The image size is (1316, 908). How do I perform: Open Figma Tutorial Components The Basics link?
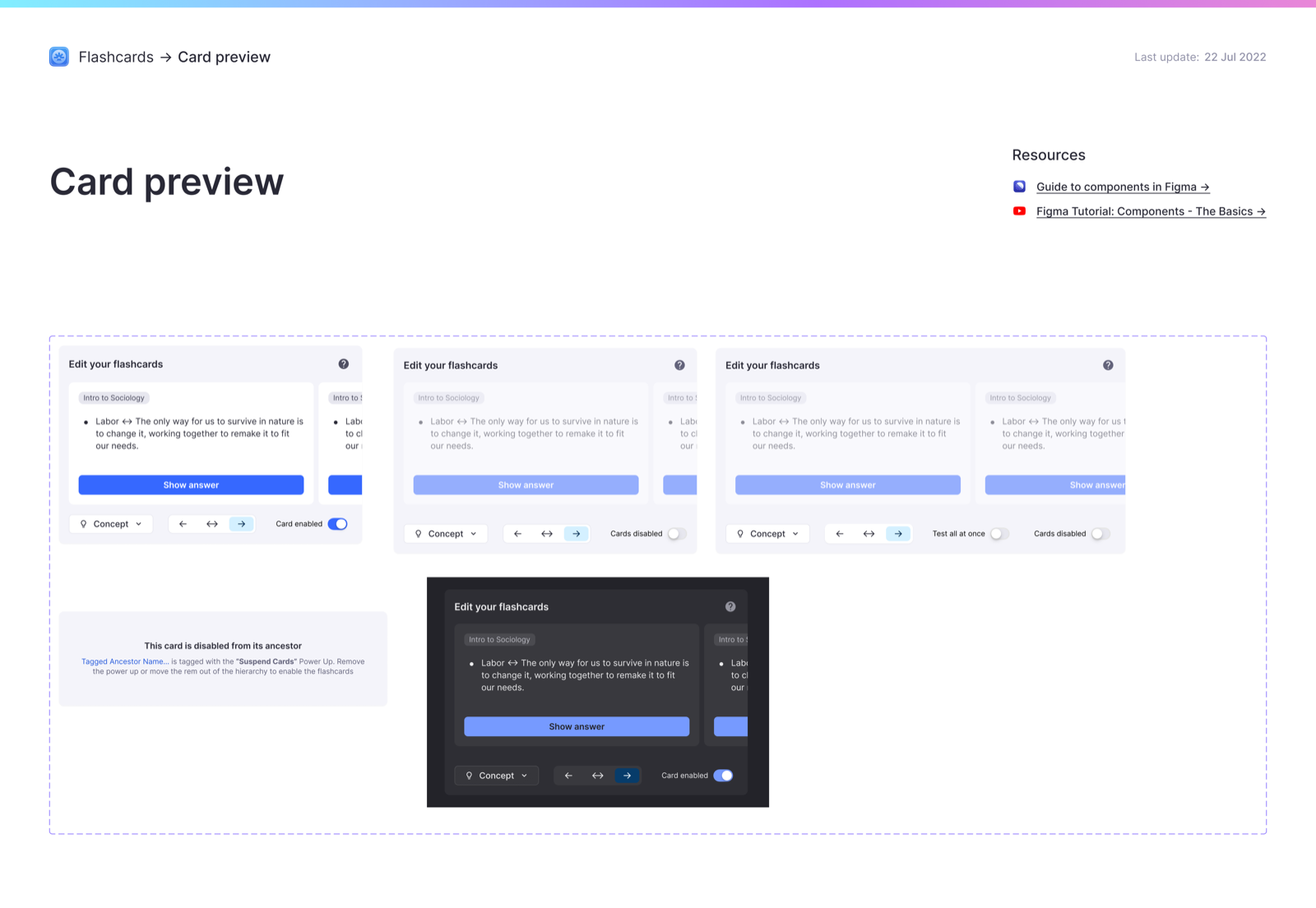[1151, 211]
